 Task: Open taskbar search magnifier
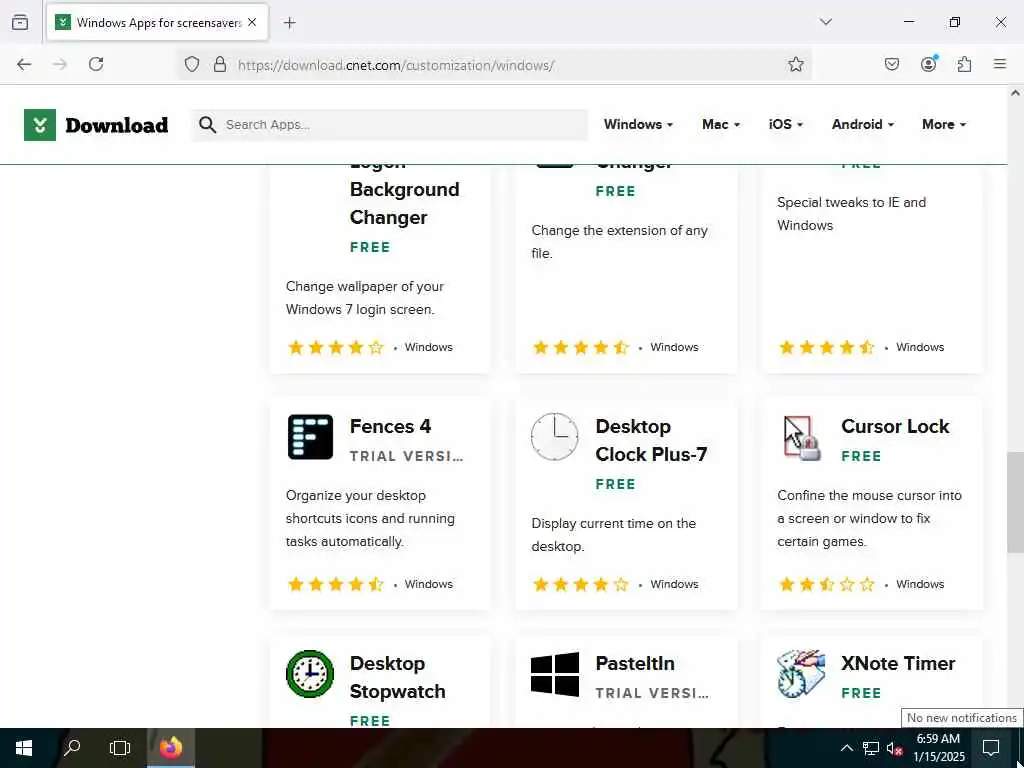[x=72, y=748]
